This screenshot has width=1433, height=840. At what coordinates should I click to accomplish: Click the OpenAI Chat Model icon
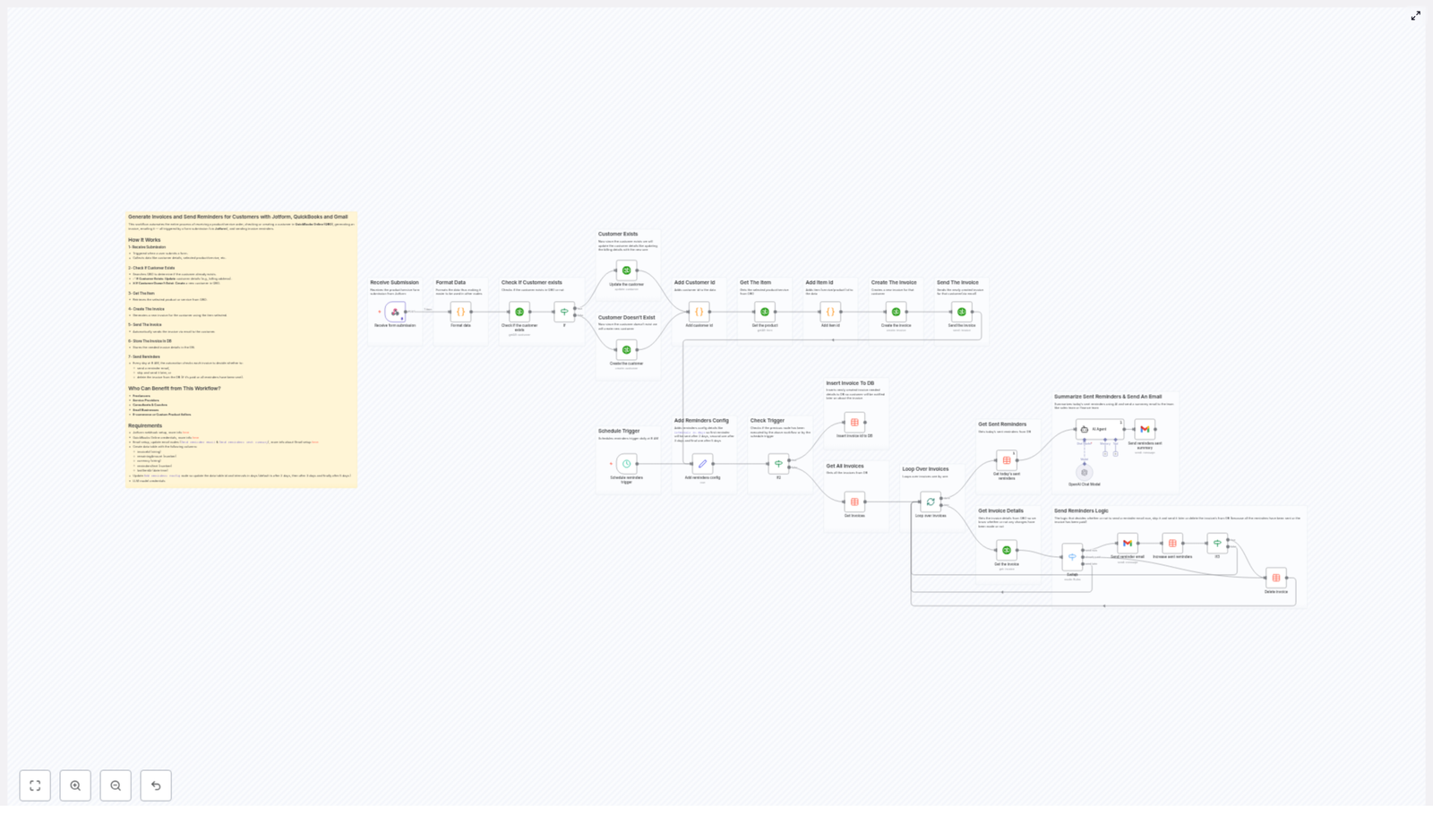coord(1084,473)
